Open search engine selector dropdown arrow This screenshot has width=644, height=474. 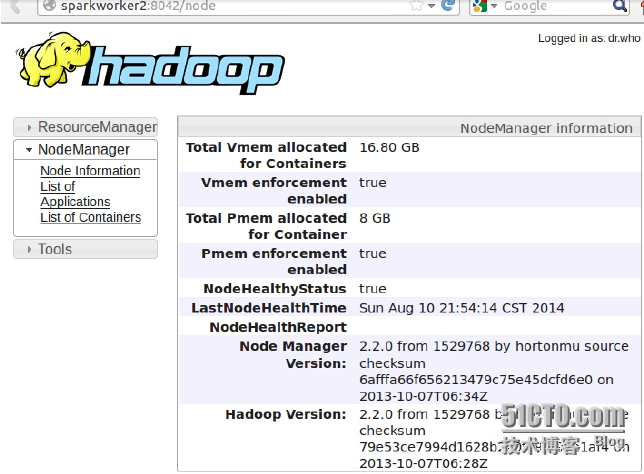click(x=494, y=6)
